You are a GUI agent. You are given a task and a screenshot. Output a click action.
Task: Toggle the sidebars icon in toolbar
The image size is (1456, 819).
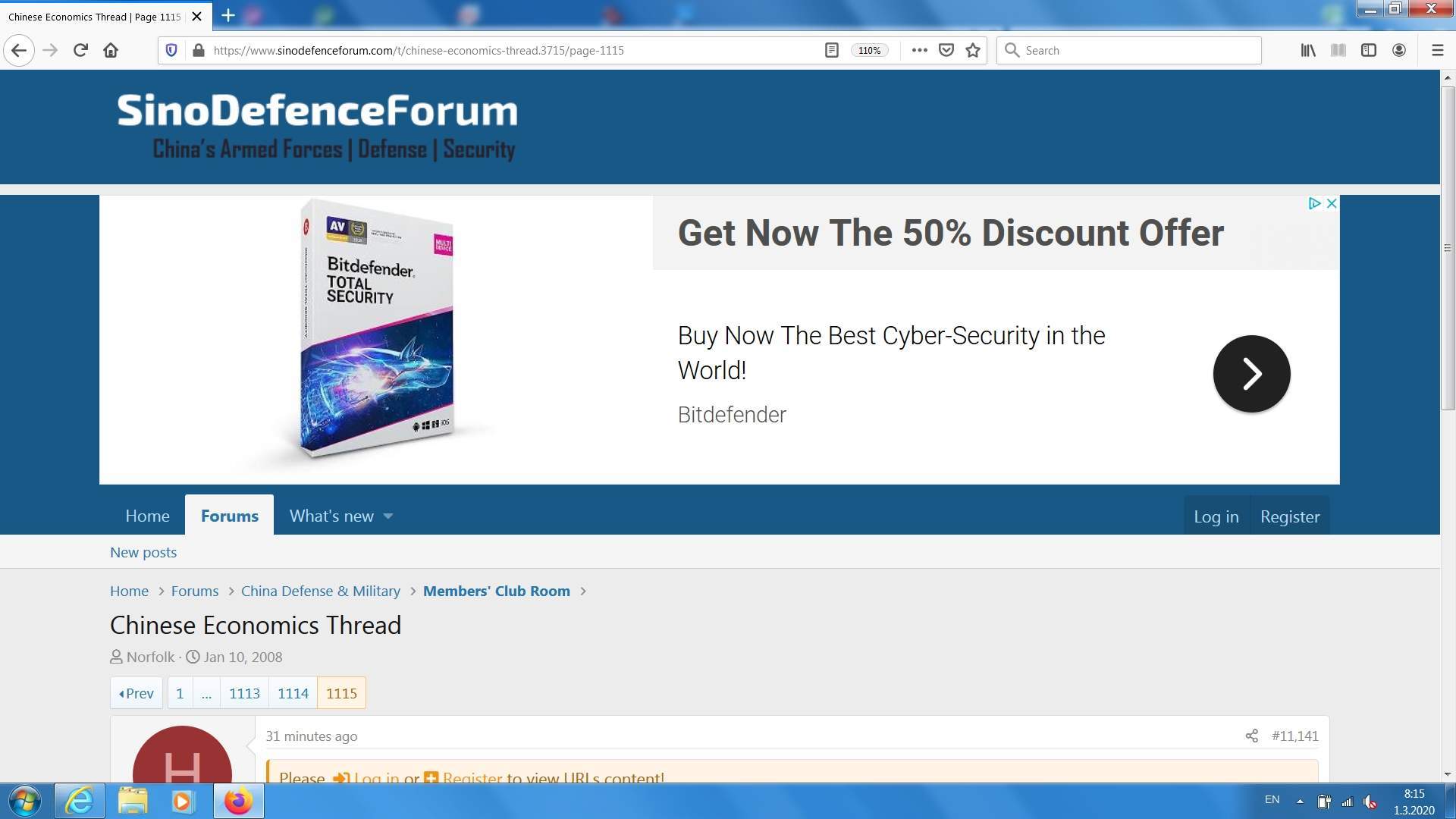pos(1368,50)
